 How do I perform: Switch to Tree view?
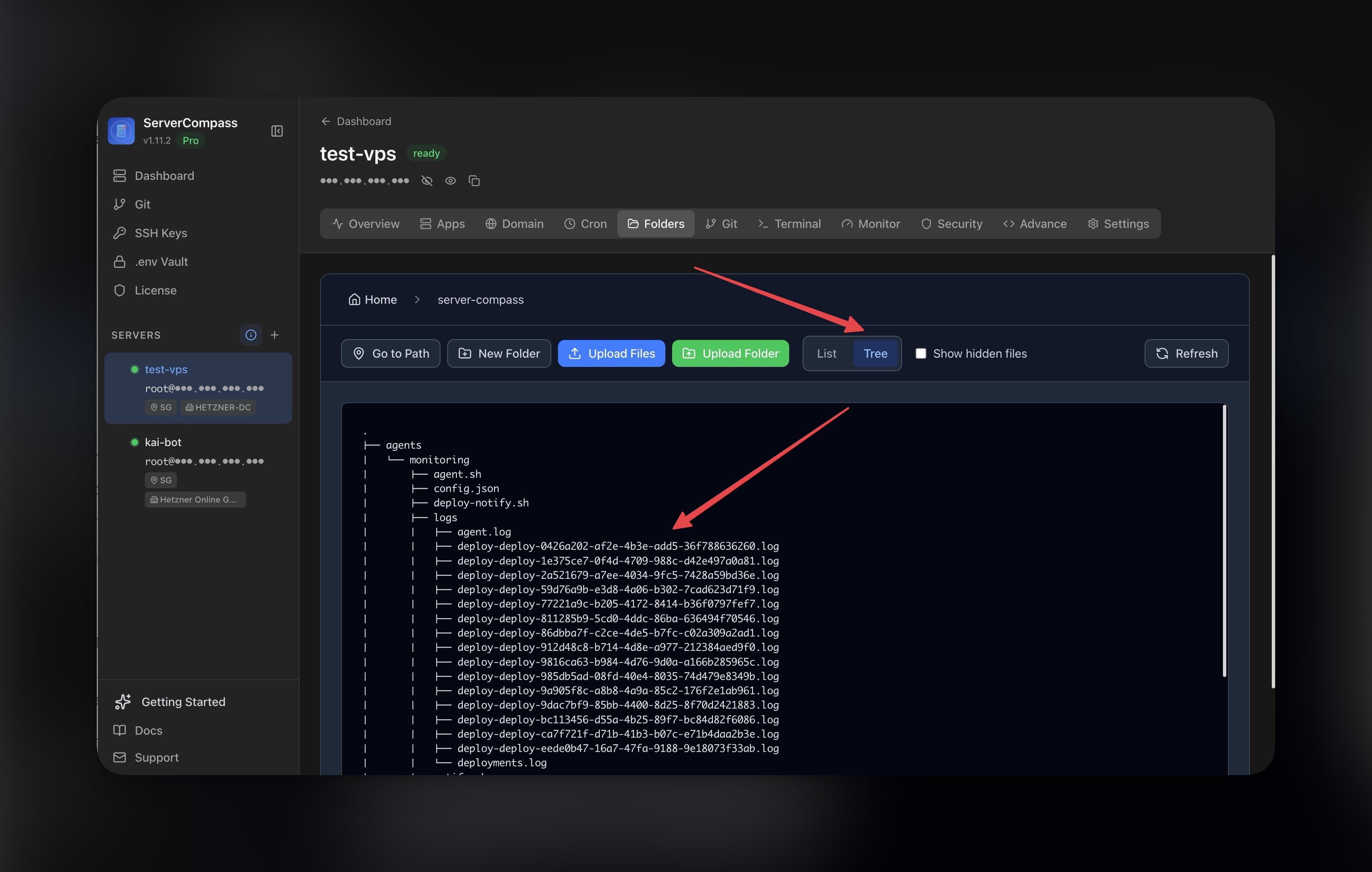[x=875, y=353]
